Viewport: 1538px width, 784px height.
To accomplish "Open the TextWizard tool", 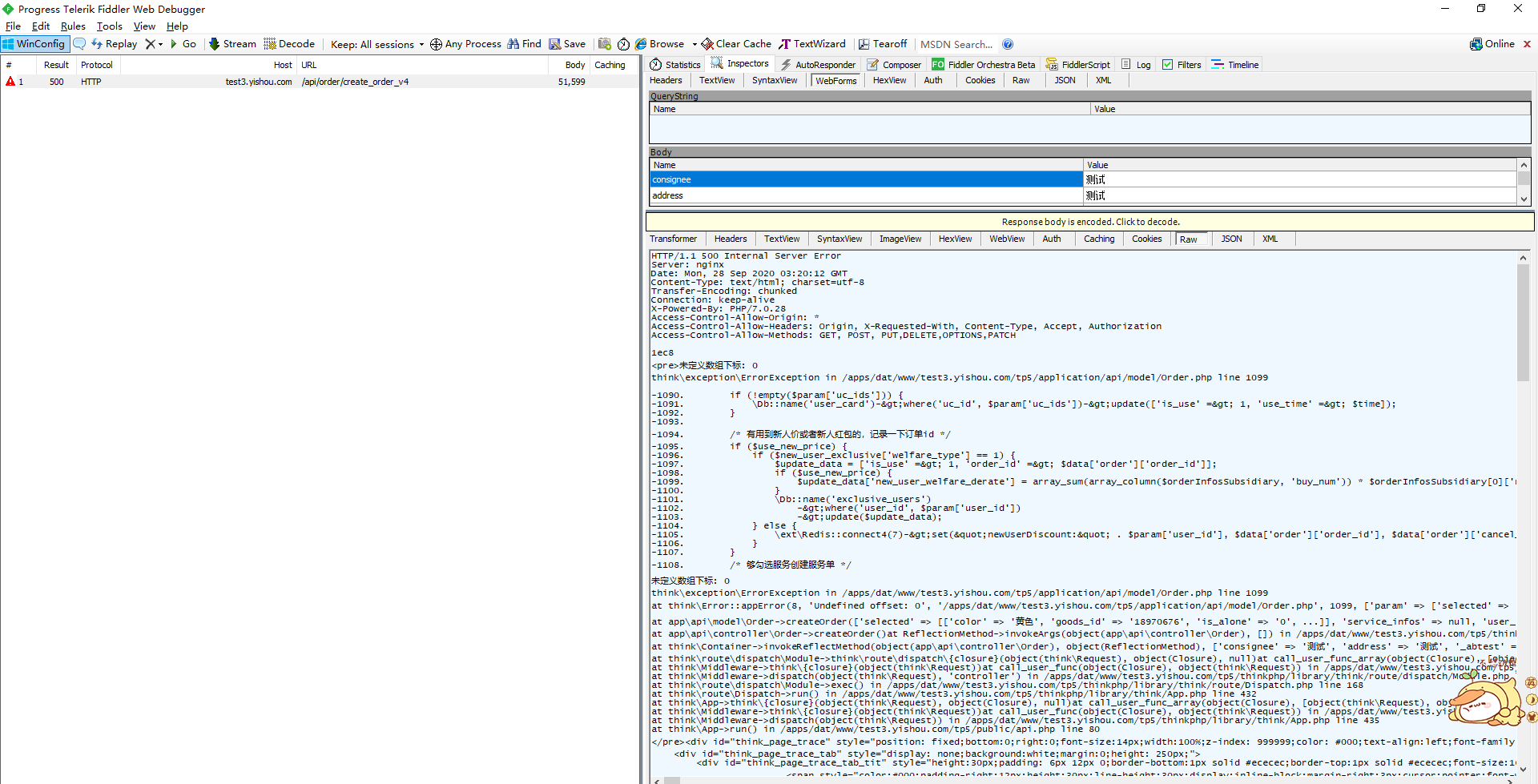I will point(812,44).
